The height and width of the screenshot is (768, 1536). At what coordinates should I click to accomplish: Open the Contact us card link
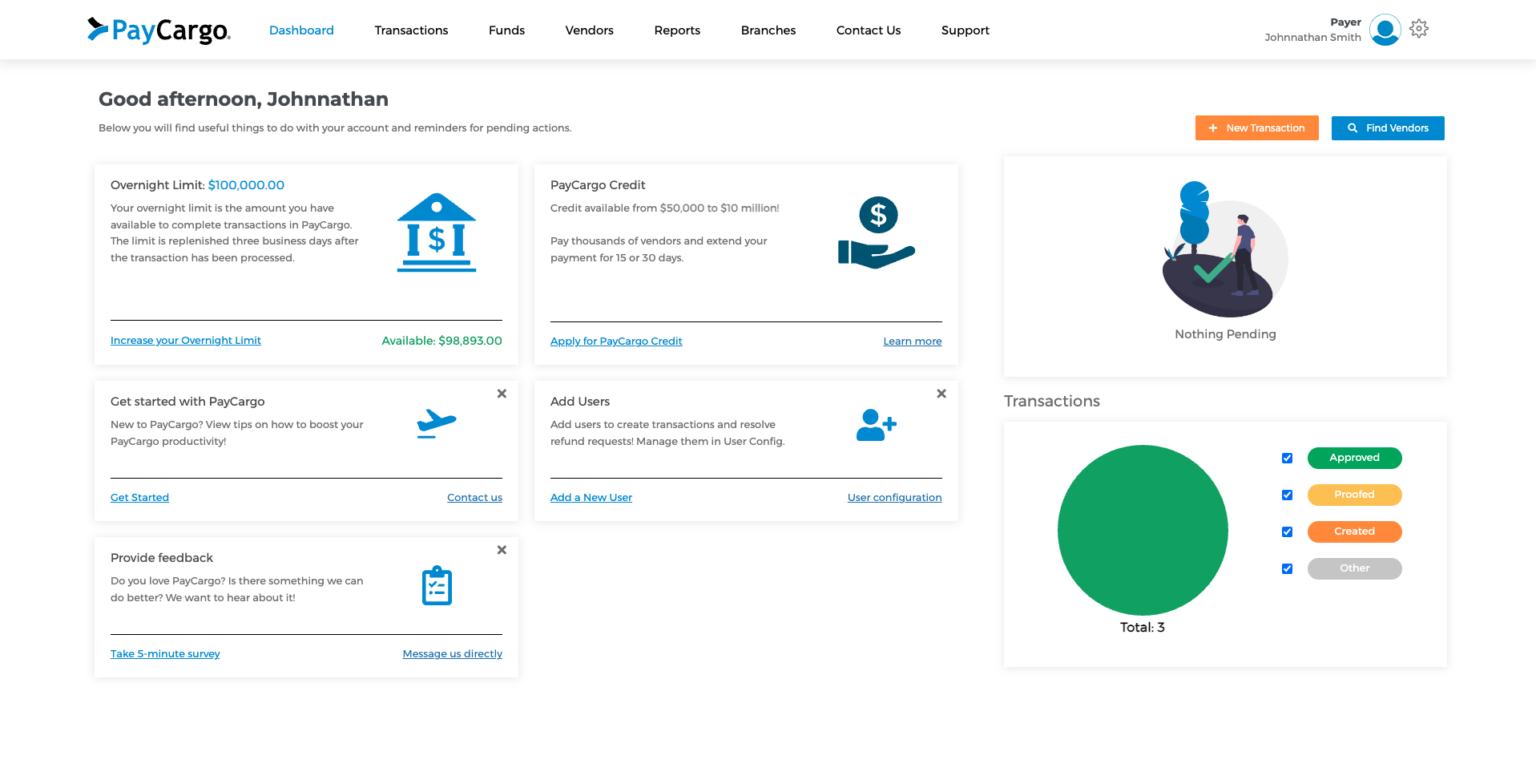coord(475,497)
